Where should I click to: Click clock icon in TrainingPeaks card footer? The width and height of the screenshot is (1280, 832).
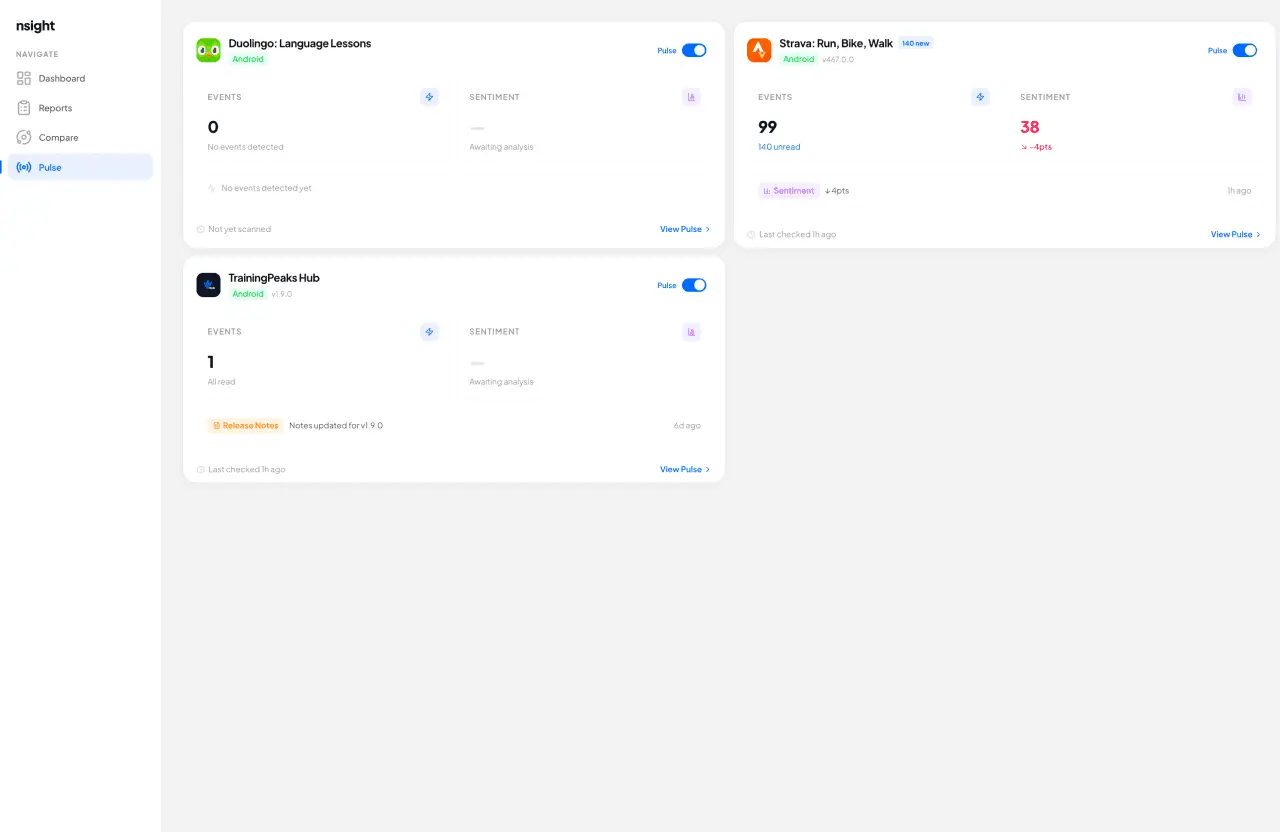coord(201,469)
